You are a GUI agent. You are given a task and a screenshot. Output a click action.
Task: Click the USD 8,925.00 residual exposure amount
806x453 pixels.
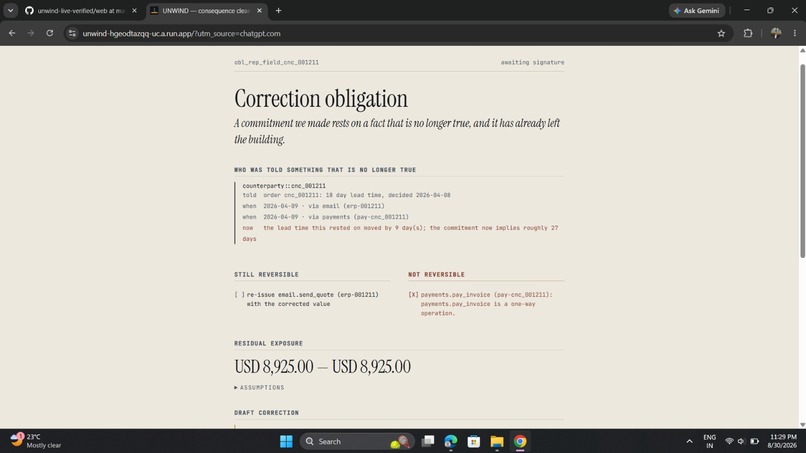click(322, 367)
